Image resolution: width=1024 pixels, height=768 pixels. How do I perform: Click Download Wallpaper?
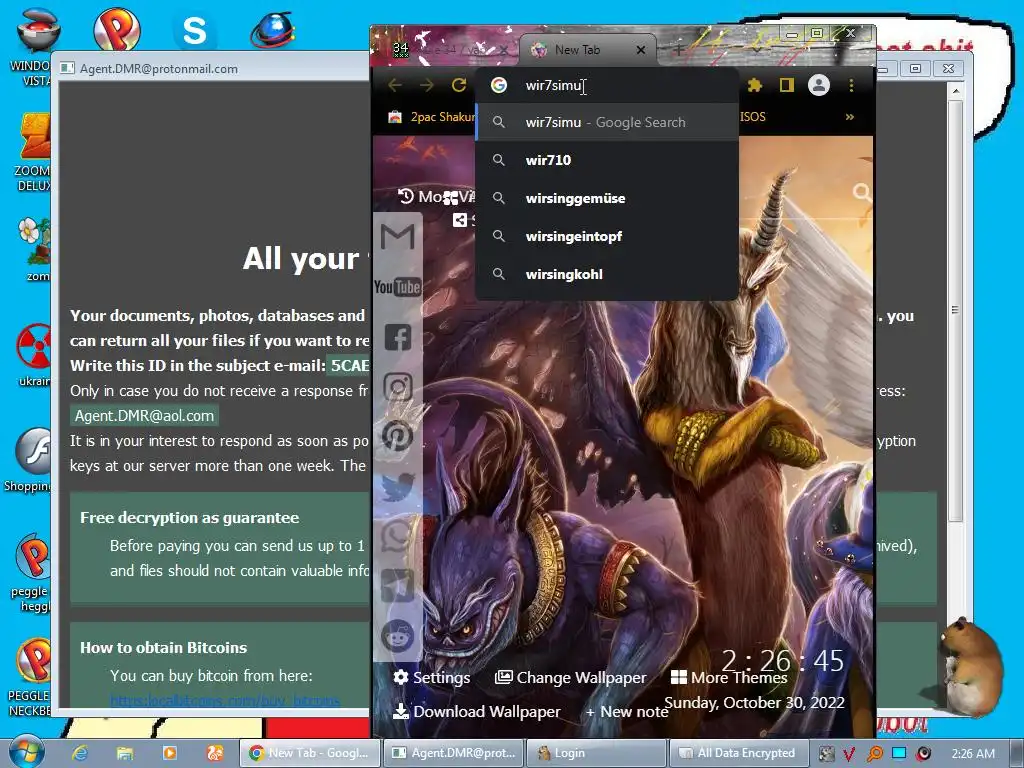477,712
